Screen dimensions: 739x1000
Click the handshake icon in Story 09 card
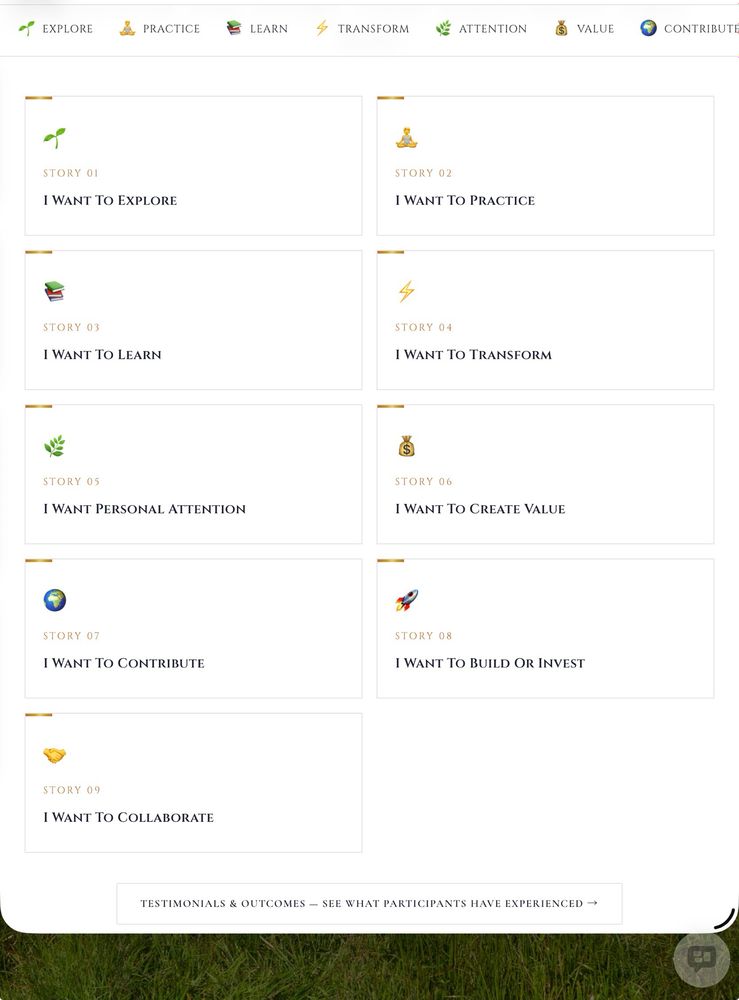tap(54, 755)
